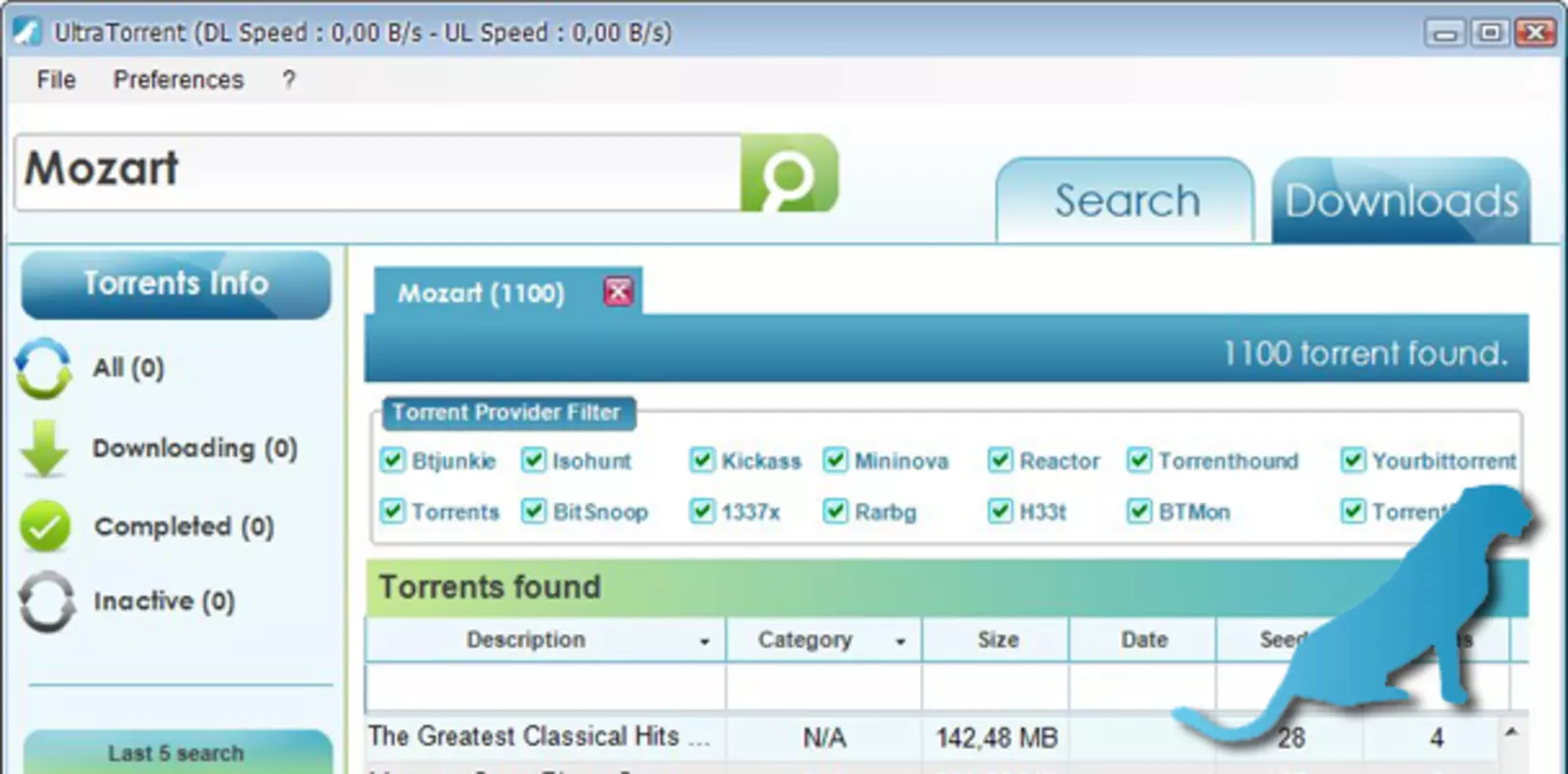Show Completed (0) torrents
Image resolution: width=1568 pixels, height=774 pixels.
(x=184, y=526)
